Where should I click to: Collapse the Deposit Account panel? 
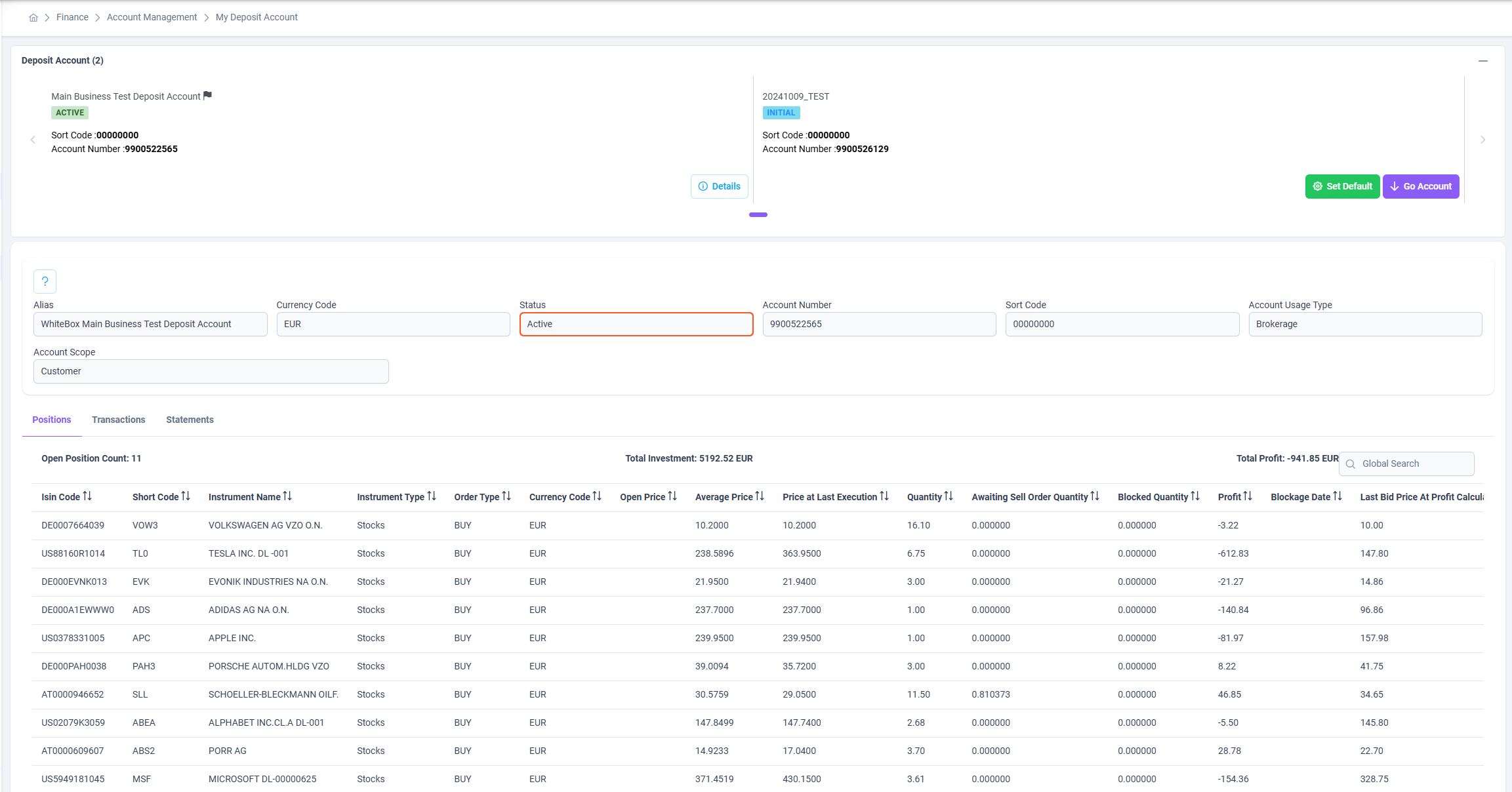tap(1483, 61)
